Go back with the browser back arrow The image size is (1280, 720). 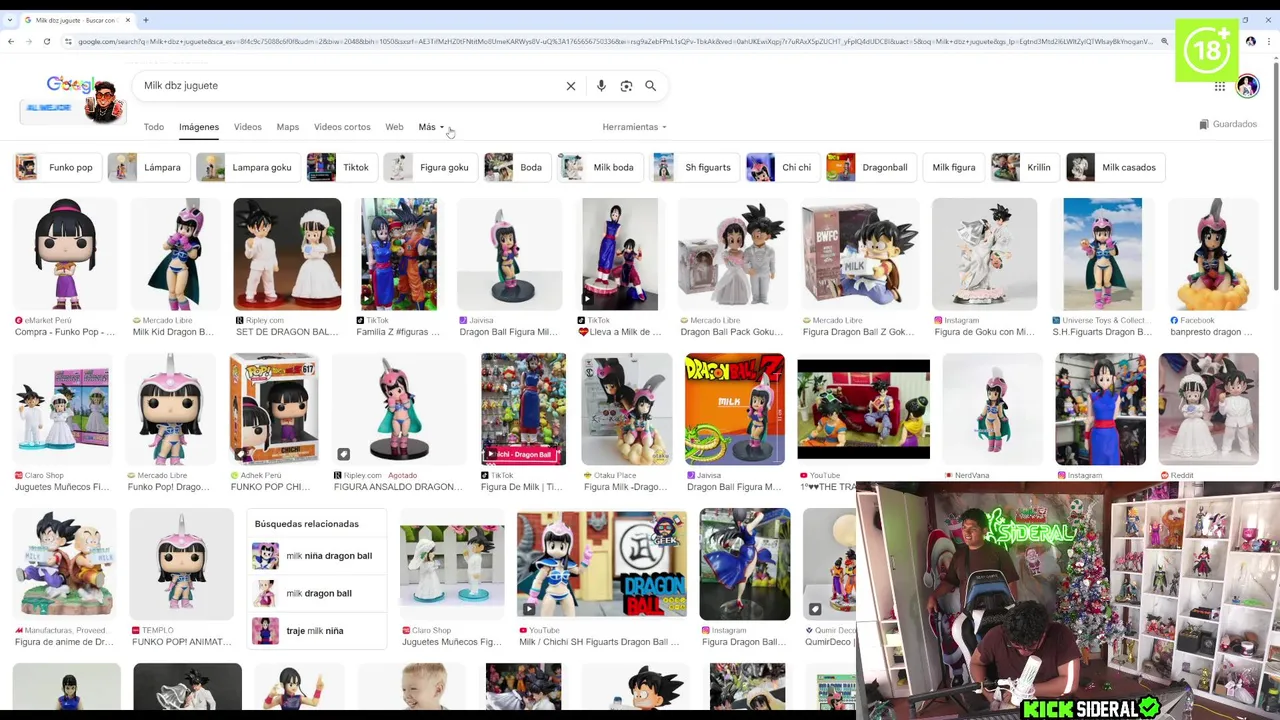(11, 42)
